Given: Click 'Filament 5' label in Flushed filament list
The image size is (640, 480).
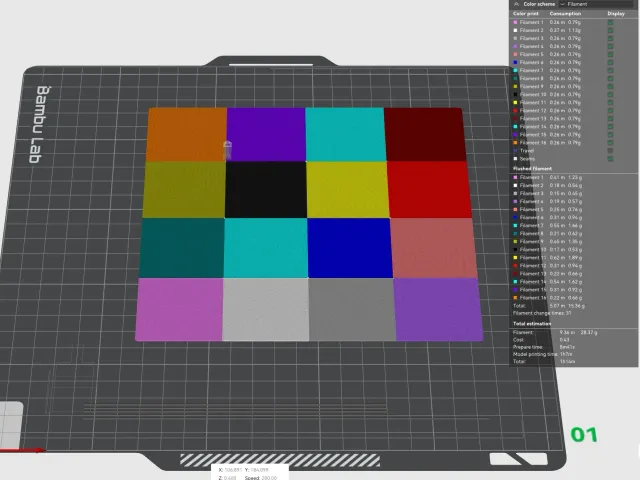Looking at the screenshot, I should click(x=531, y=209).
